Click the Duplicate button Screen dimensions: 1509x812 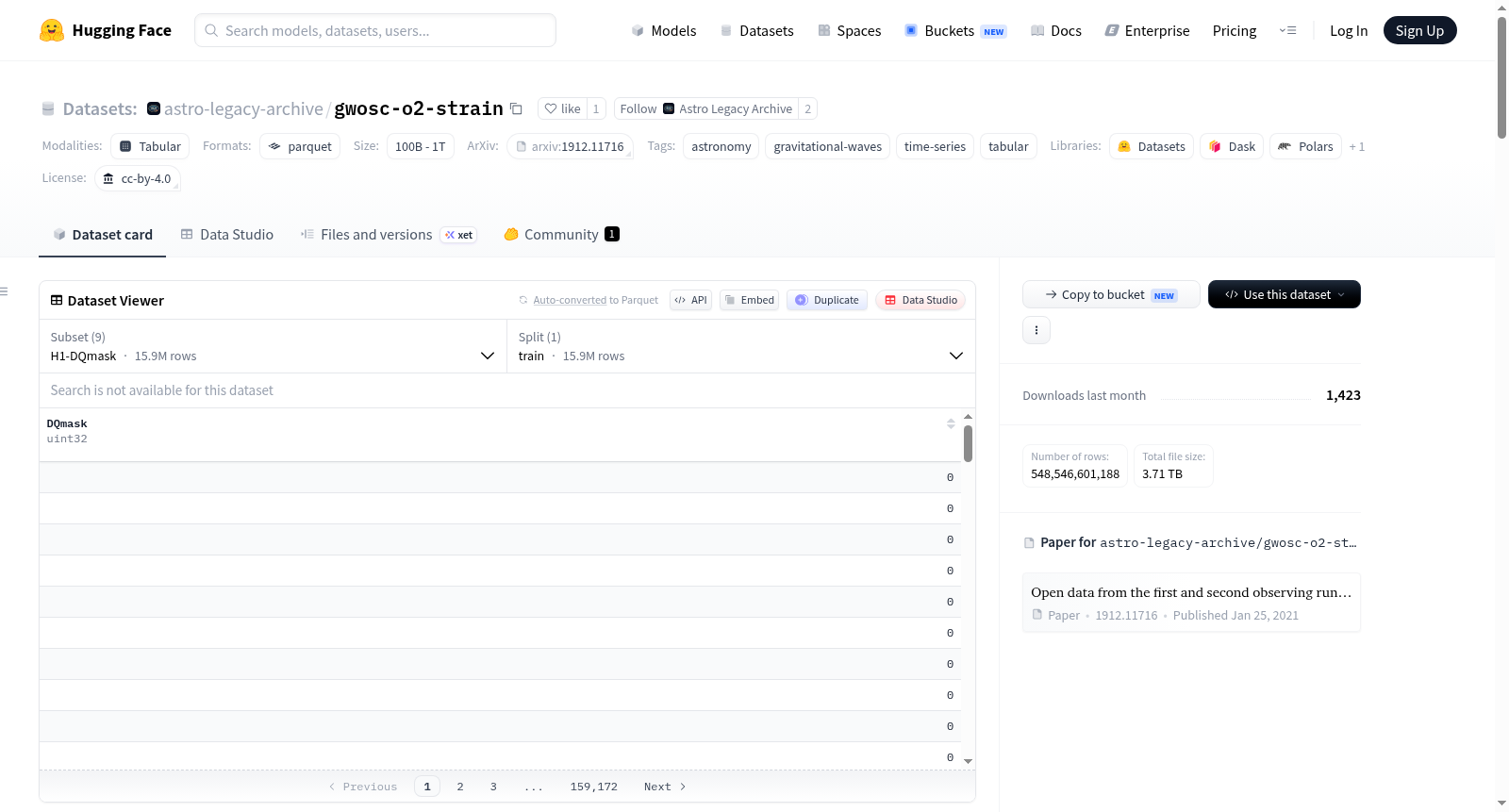coord(827,300)
